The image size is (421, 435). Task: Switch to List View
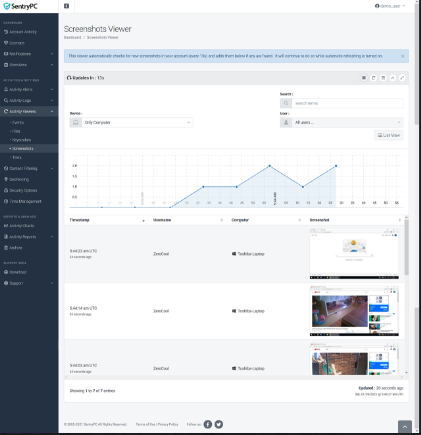(x=388, y=135)
